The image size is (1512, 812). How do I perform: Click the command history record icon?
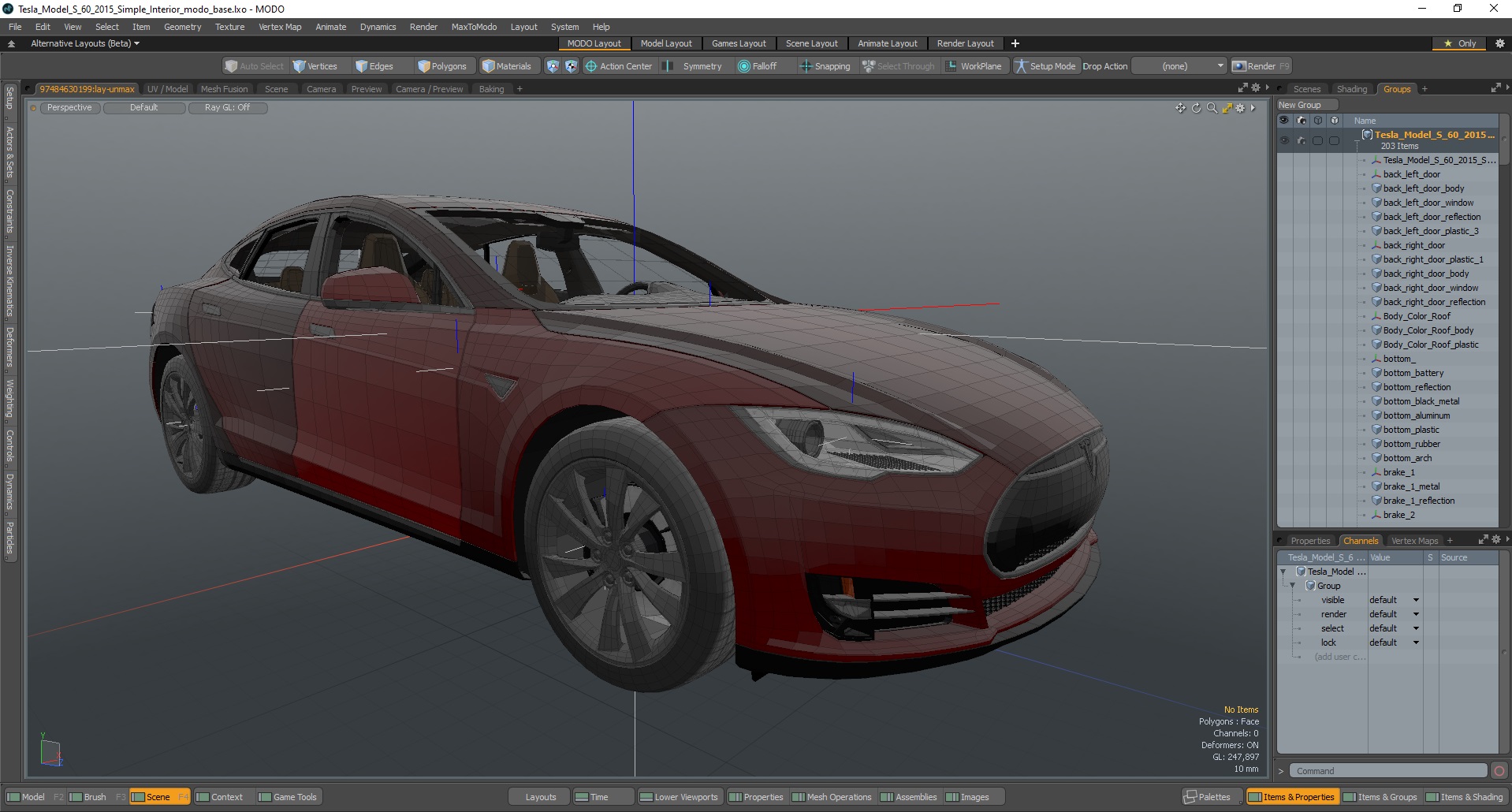[x=1499, y=771]
